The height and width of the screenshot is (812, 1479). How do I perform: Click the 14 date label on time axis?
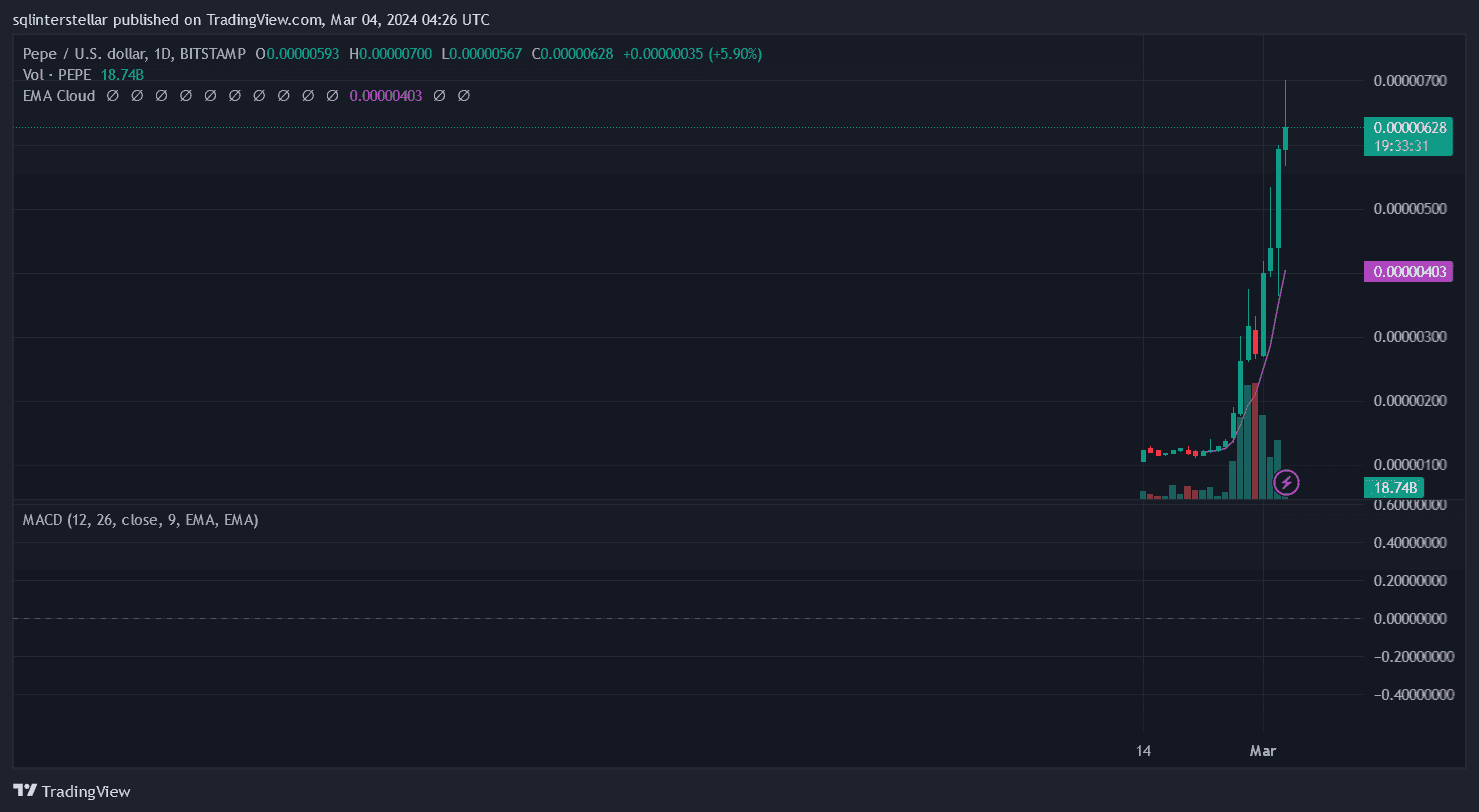click(1143, 750)
